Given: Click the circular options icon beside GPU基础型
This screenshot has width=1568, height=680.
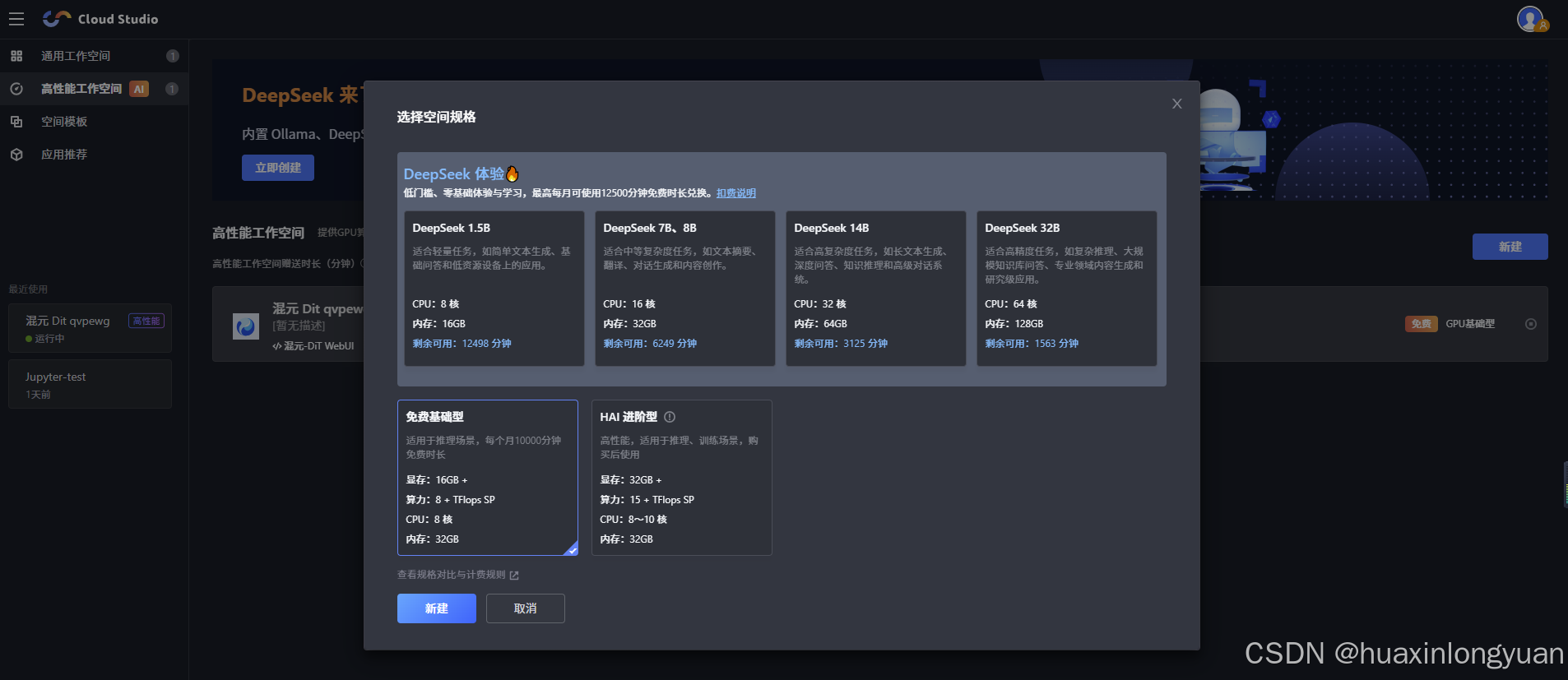Looking at the screenshot, I should click(1531, 324).
